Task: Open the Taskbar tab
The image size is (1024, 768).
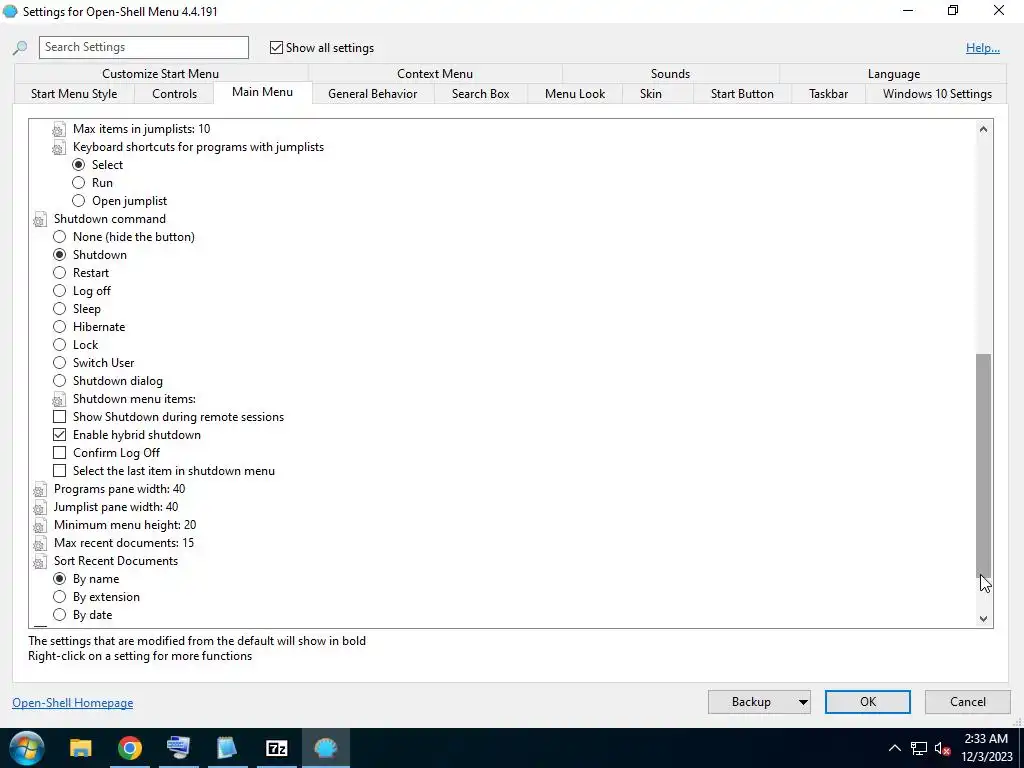Action: [x=828, y=94]
